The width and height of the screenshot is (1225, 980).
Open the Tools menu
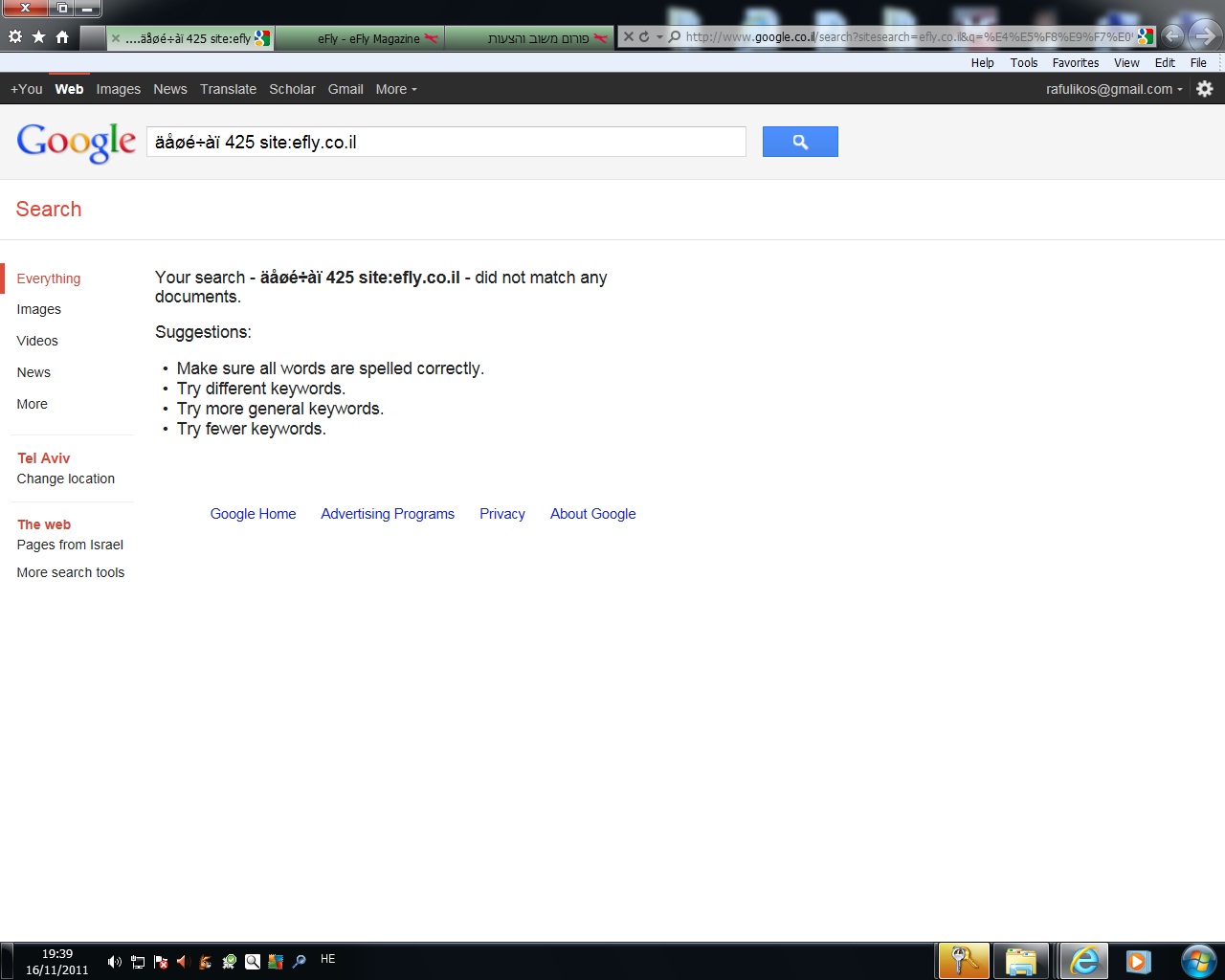[x=1023, y=63]
